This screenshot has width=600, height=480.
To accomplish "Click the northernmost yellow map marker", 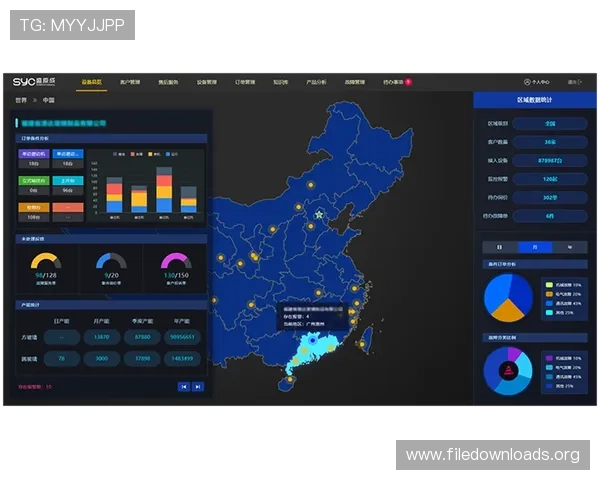I will pyautogui.click(x=311, y=185).
